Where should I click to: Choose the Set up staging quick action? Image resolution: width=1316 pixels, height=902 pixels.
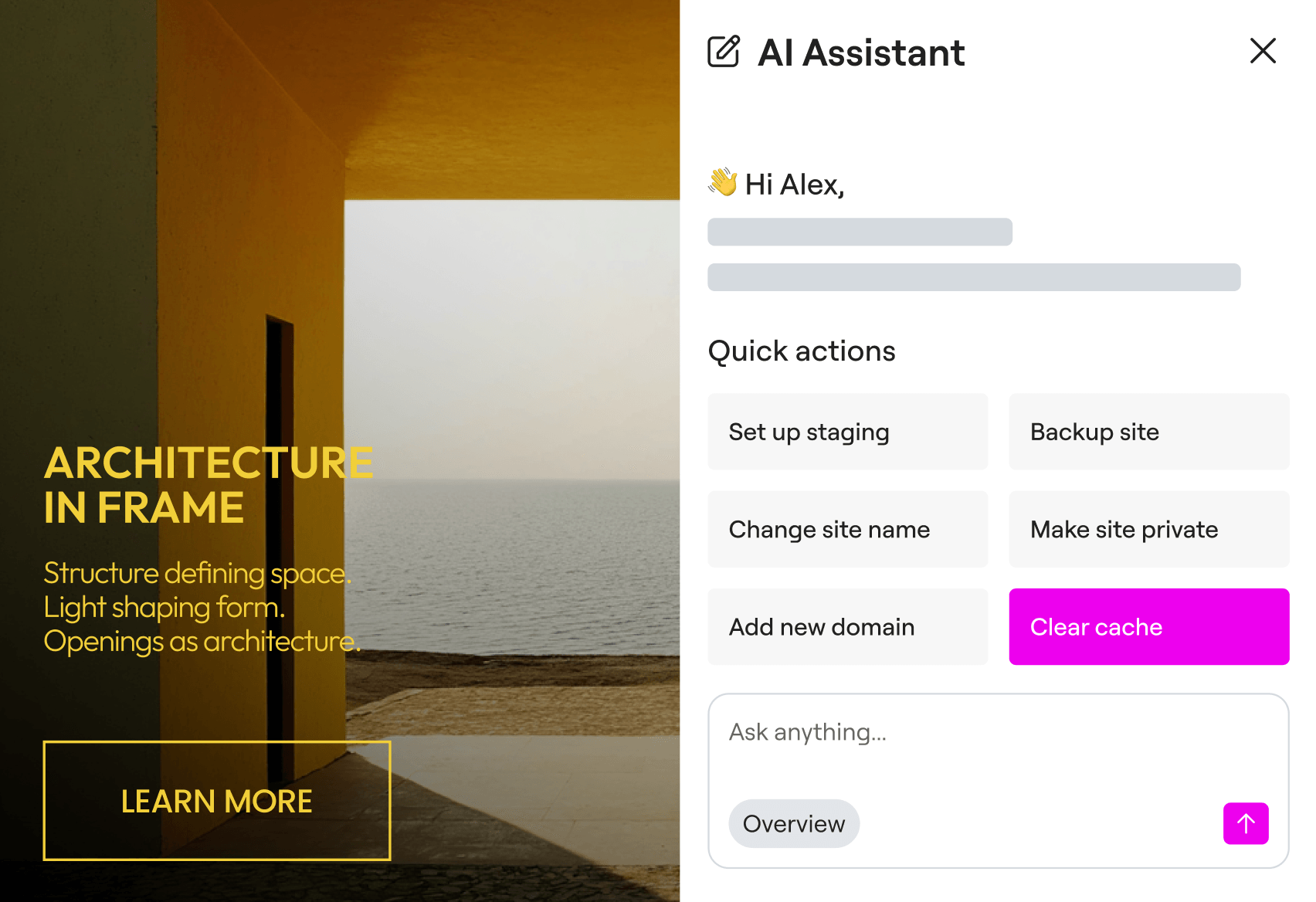pyautogui.click(x=847, y=432)
